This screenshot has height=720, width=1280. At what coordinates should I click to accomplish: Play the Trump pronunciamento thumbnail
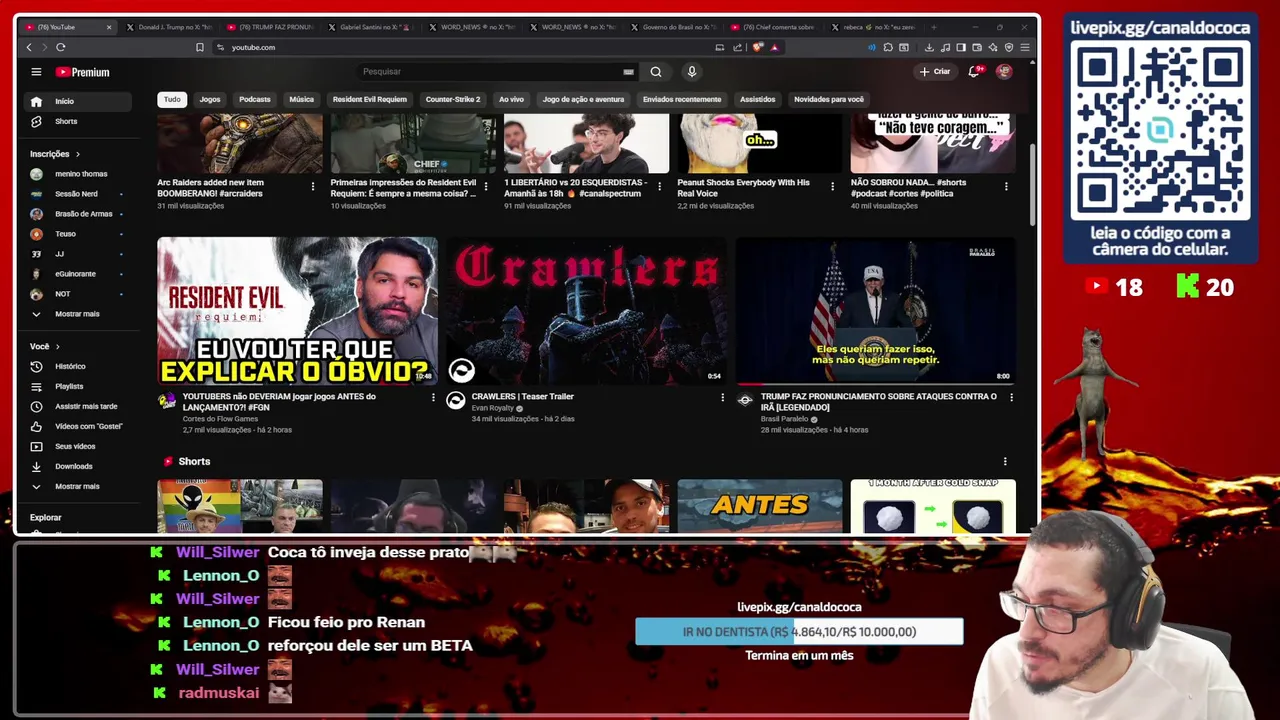pos(875,310)
